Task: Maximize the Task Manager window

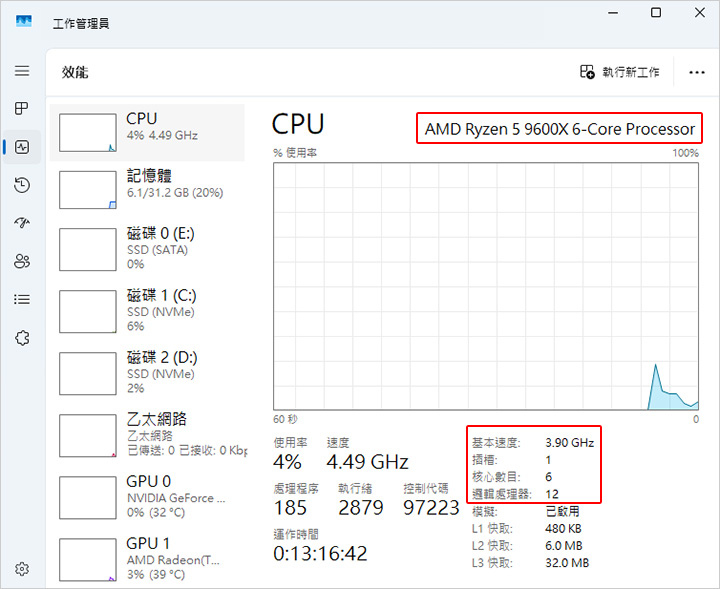Action: [656, 12]
